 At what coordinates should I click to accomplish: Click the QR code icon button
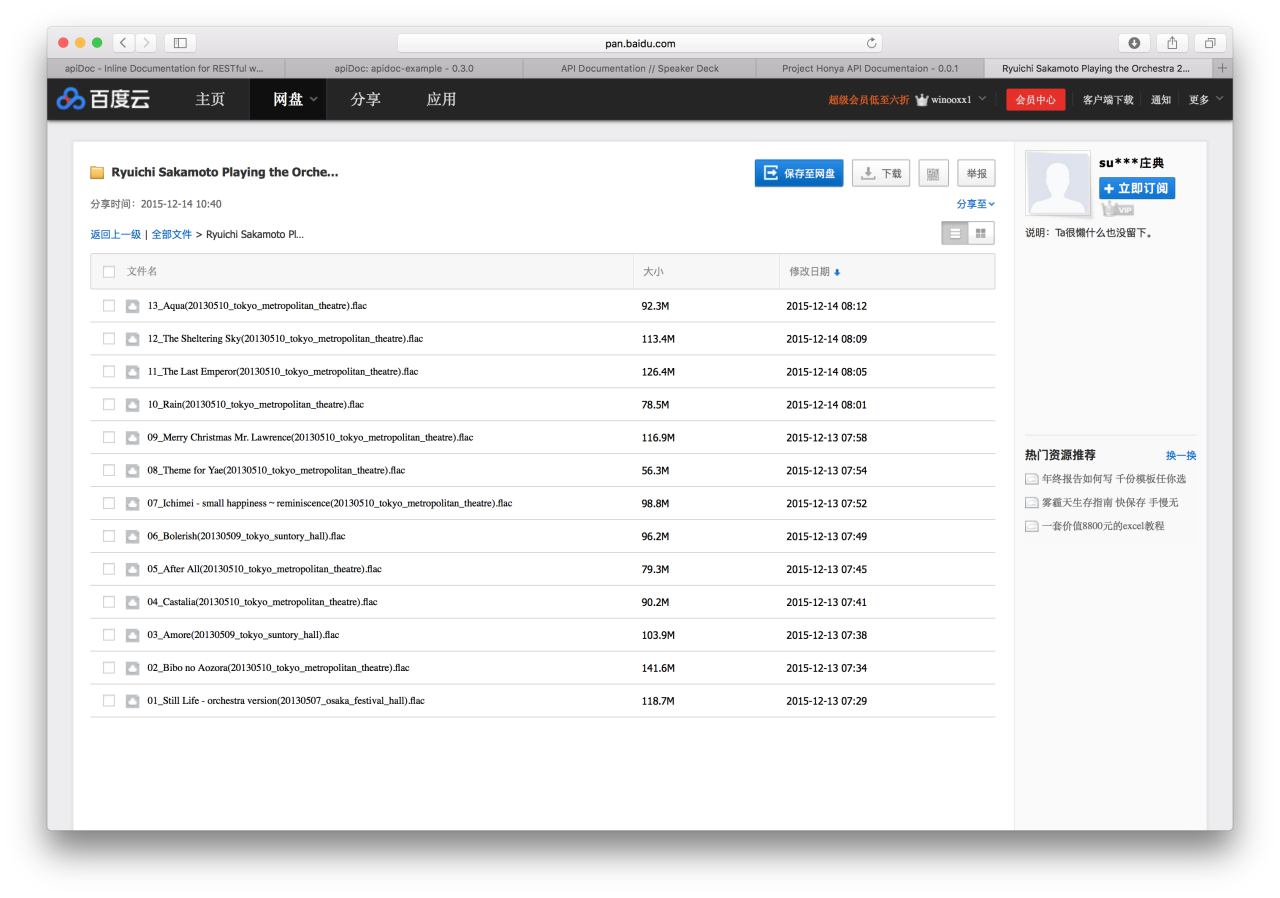[x=933, y=173]
